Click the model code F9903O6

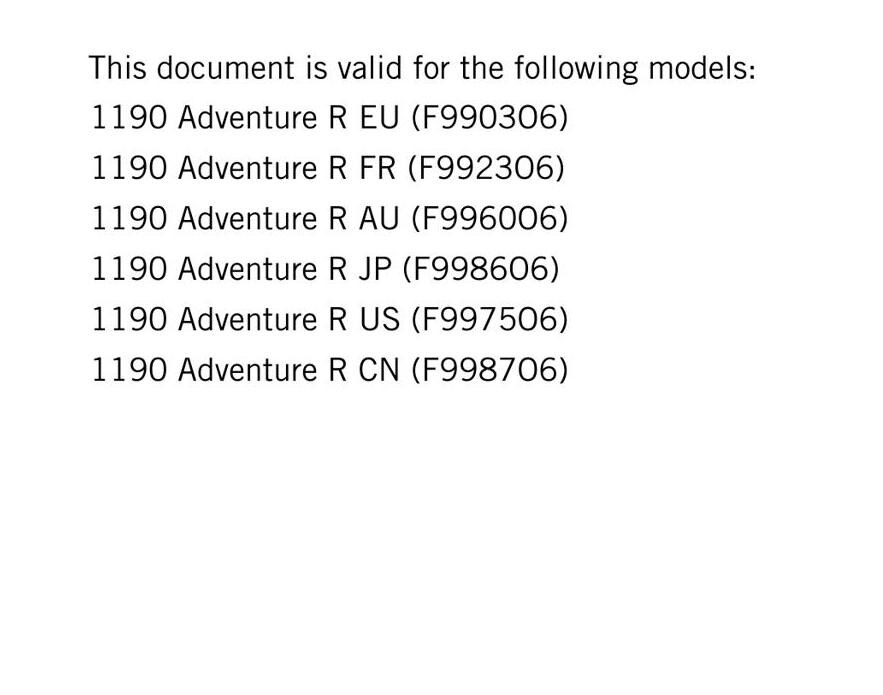(x=489, y=118)
